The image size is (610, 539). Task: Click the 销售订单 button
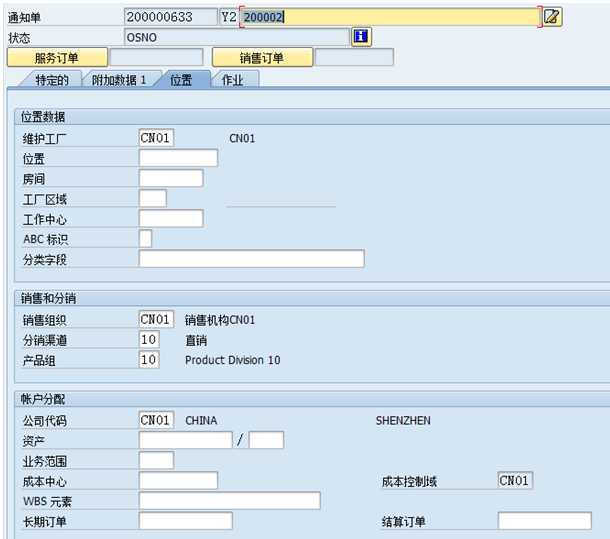(262, 58)
